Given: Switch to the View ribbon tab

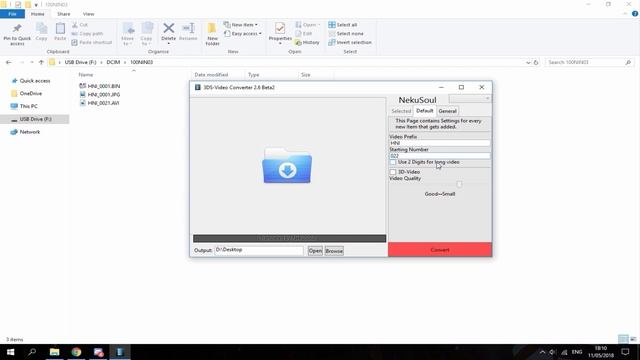Looking at the screenshot, I should (x=89, y=14).
